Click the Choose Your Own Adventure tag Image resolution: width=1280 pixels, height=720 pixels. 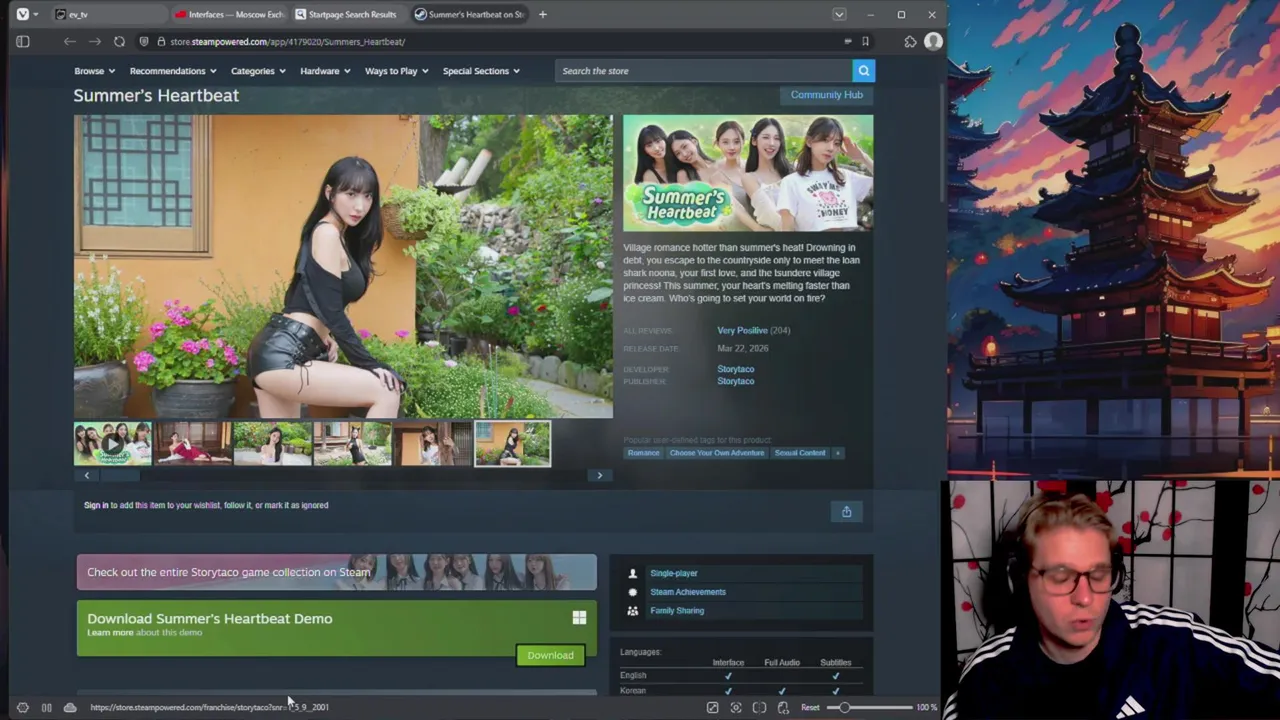pyautogui.click(x=717, y=453)
